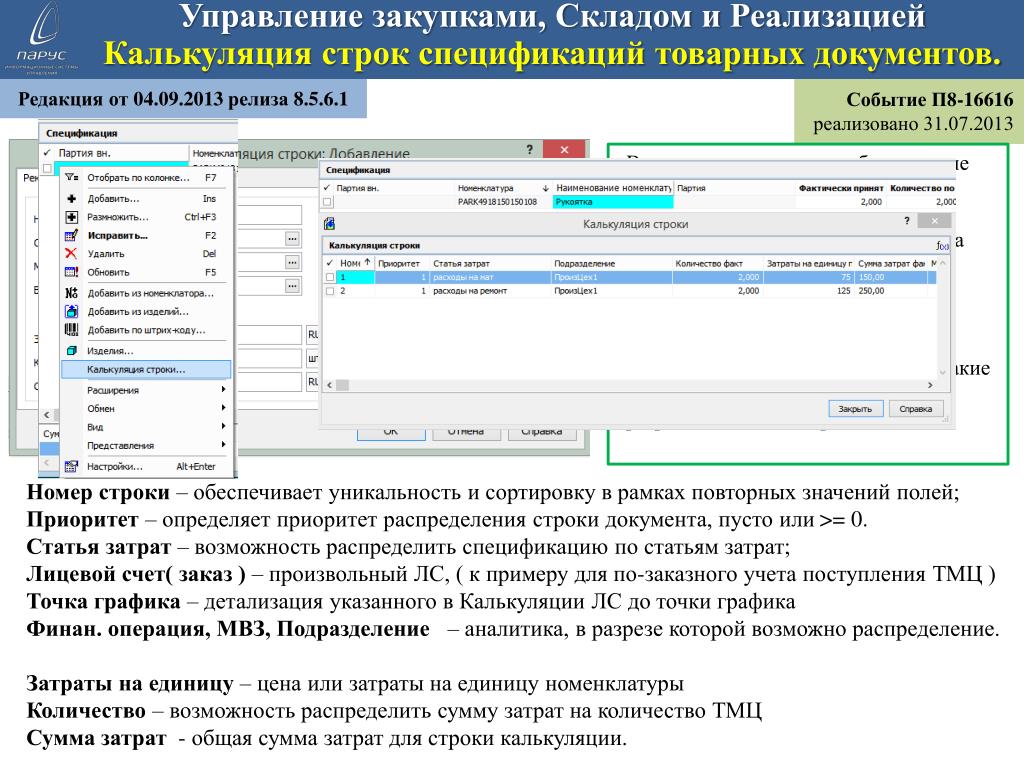Click the barcode icon for Добавить по штрих-коду
Image resolution: width=1024 pixels, height=768 pixels.
(71, 330)
